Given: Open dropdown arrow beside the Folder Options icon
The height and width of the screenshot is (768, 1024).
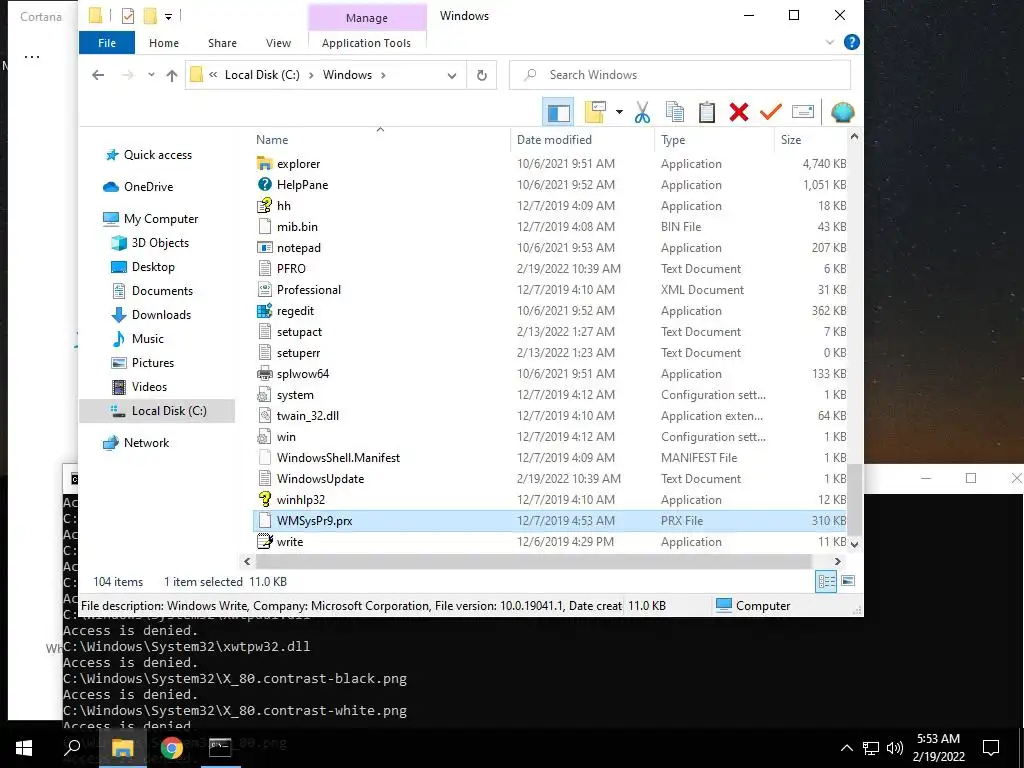Looking at the screenshot, I should tap(619, 112).
